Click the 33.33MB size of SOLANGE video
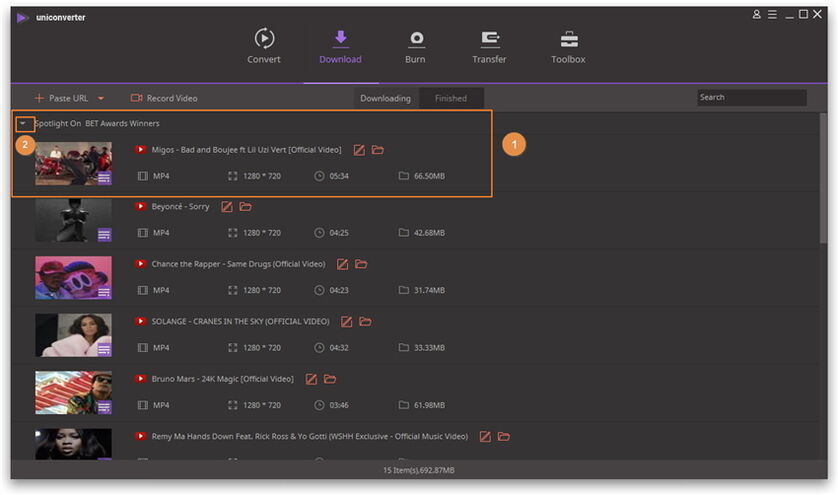The image size is (838, 495). pyautogui.click(x=429, y=347)
